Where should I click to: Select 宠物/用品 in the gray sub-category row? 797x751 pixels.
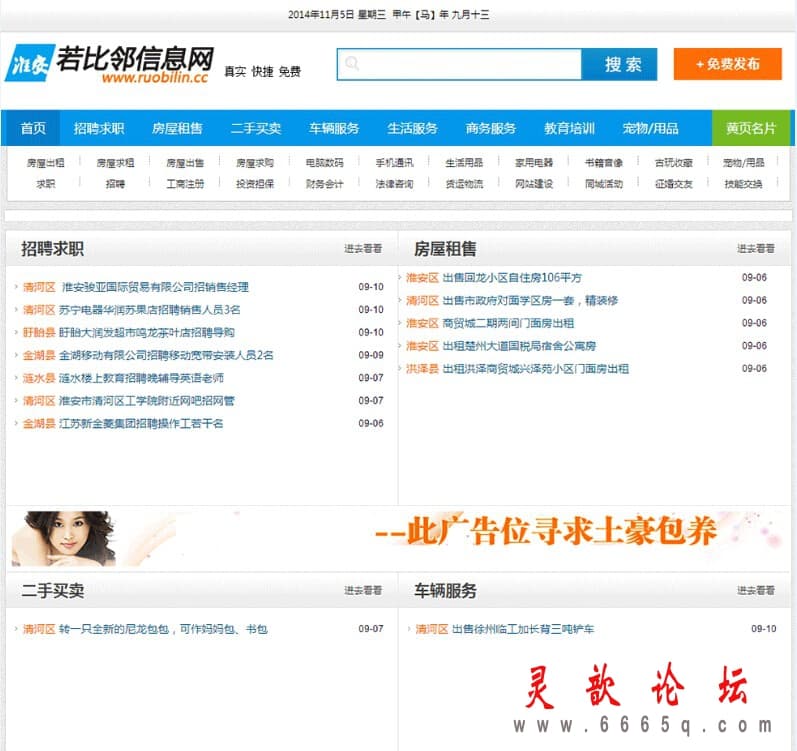(x=744, y=163)
